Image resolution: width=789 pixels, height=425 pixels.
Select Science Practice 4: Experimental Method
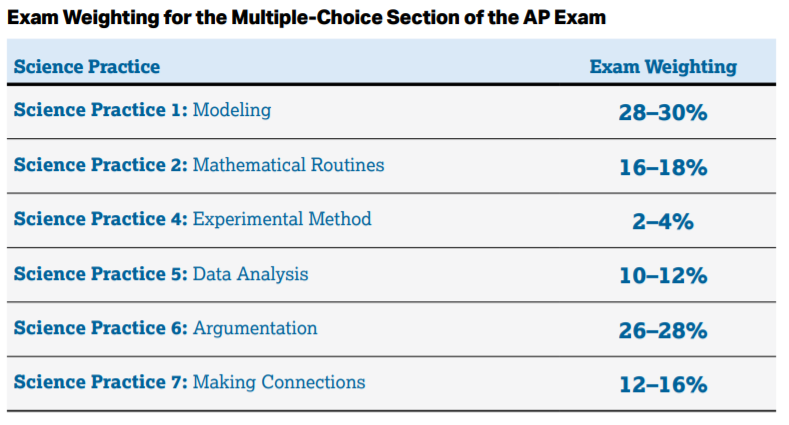[x=192, y=219]
